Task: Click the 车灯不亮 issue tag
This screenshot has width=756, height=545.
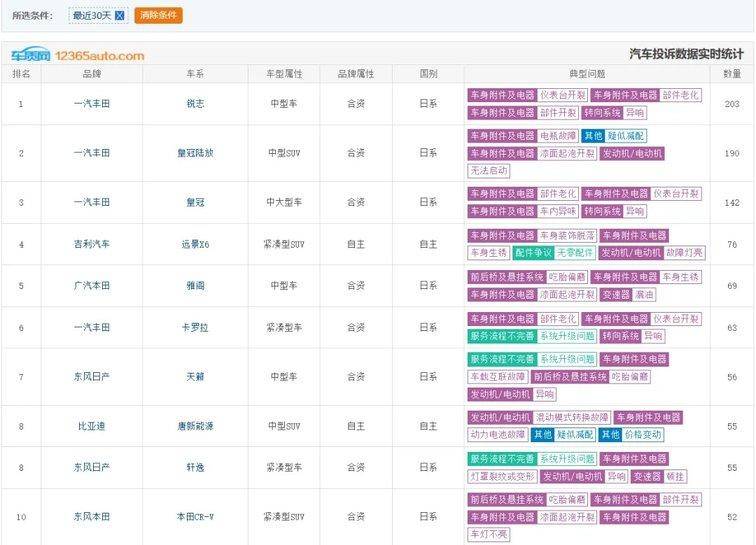Action: point(490,534)
